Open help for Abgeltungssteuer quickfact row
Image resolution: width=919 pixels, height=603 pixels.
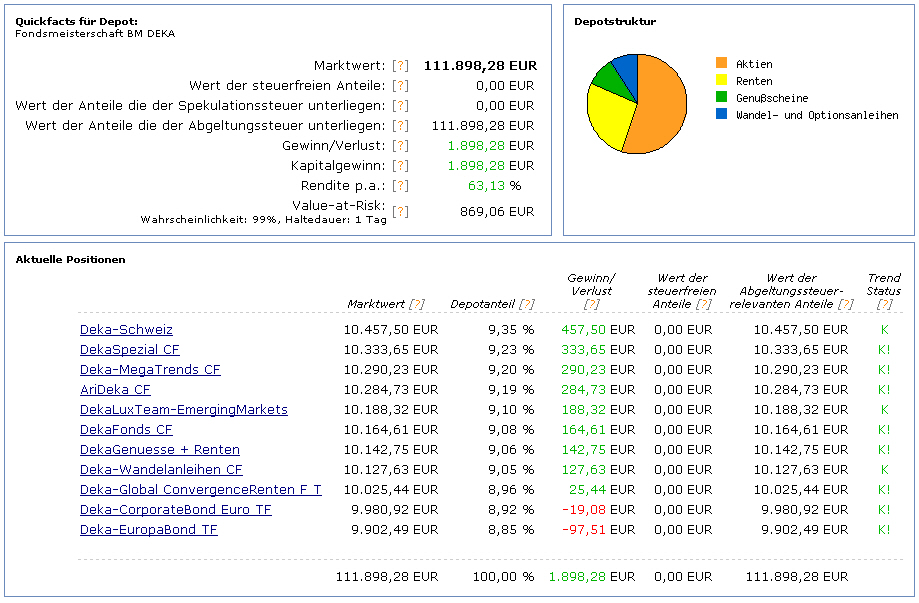point(400,126)
